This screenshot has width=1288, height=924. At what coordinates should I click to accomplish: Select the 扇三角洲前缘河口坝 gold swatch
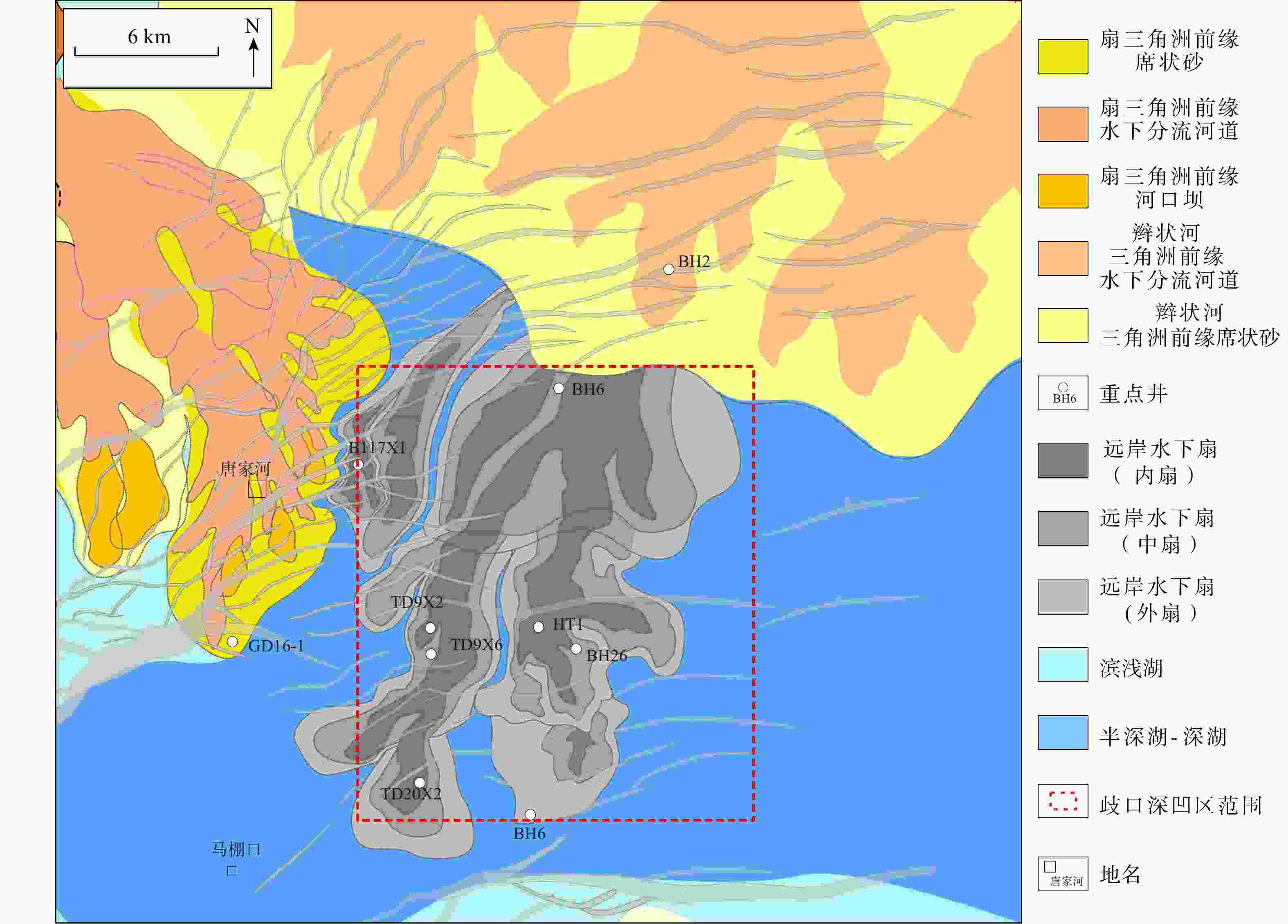[1063, 191]
